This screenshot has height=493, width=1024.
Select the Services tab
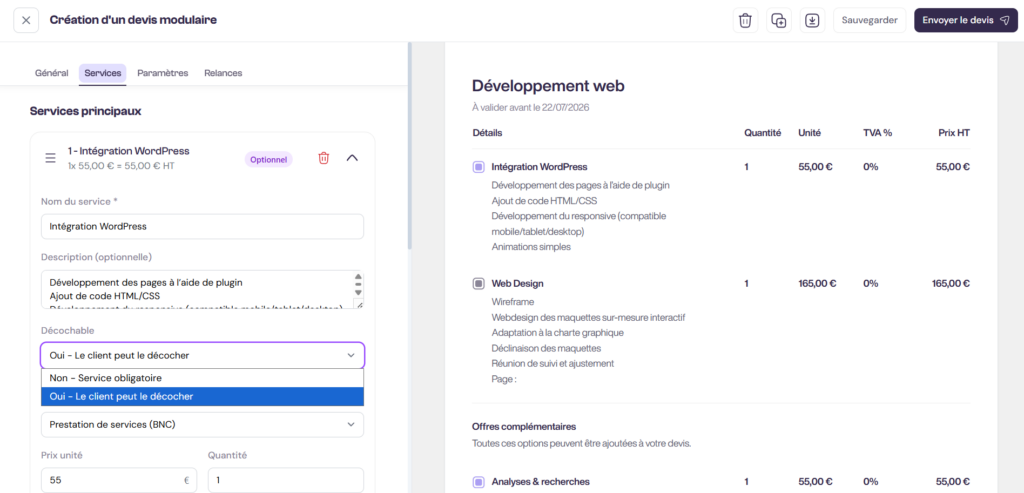103,73
